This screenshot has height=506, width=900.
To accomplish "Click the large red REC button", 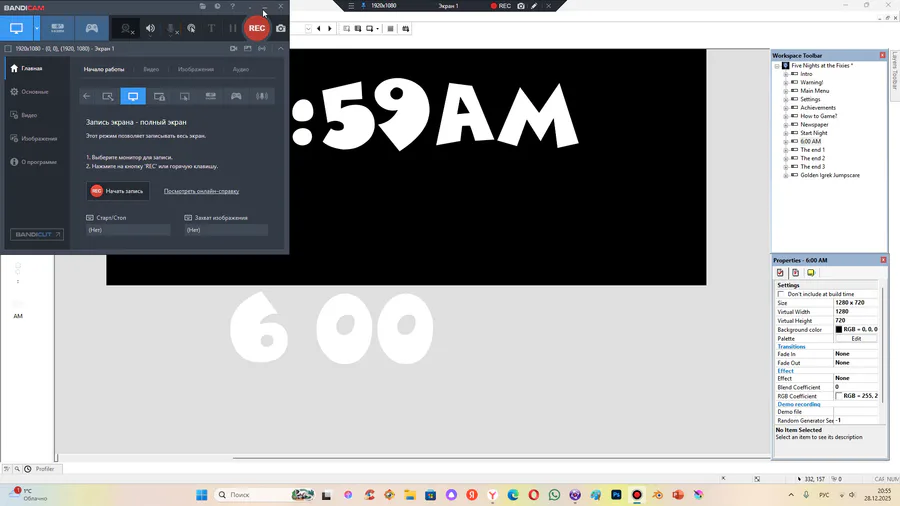I will pyautogui.click(x=257, y=28).
